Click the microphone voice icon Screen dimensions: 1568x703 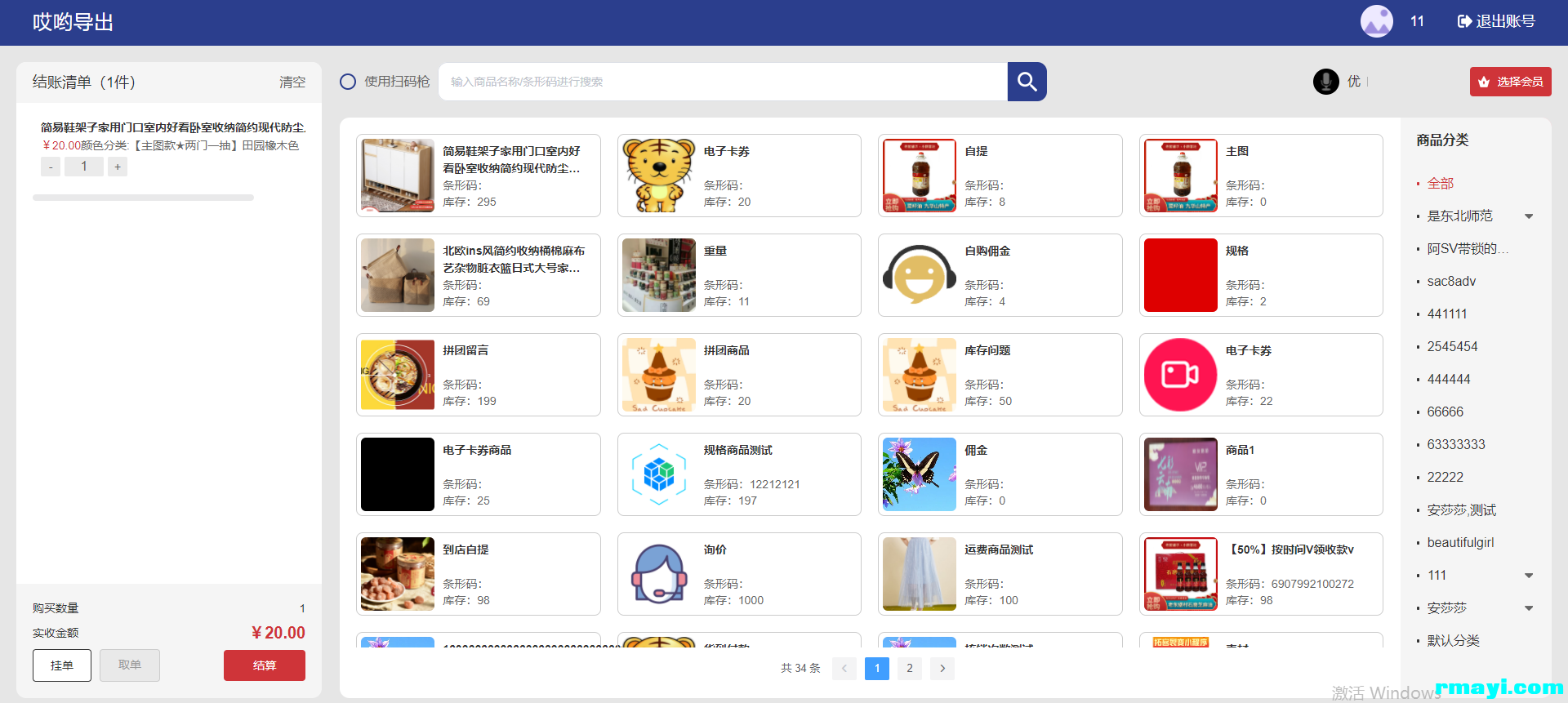coord(1325,82)
